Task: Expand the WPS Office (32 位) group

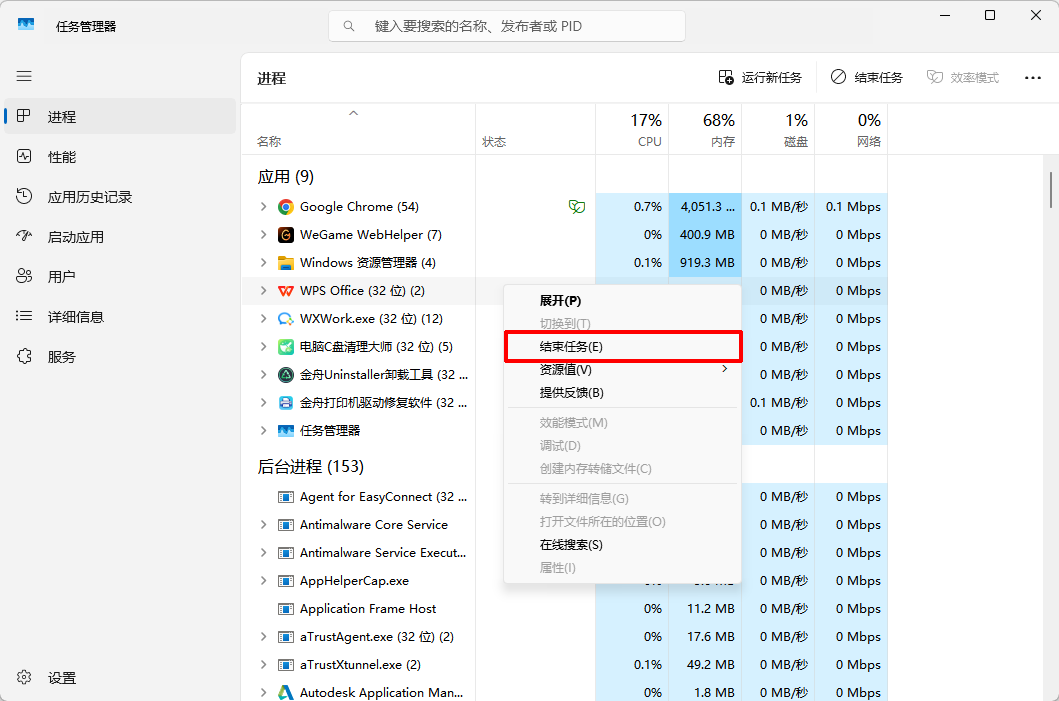Action: (263, 290)
